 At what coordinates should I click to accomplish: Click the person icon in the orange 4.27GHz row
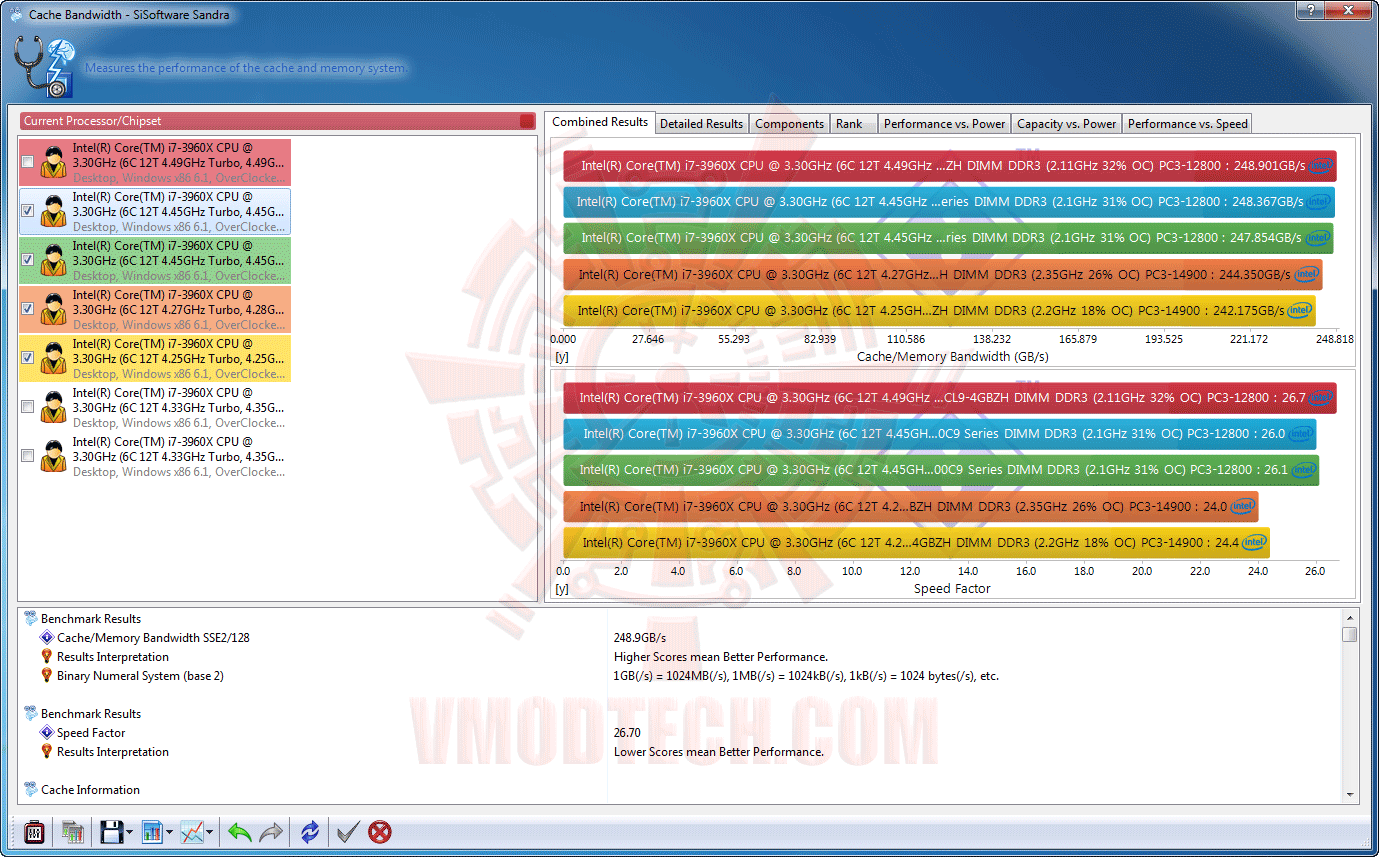[54, 309]
